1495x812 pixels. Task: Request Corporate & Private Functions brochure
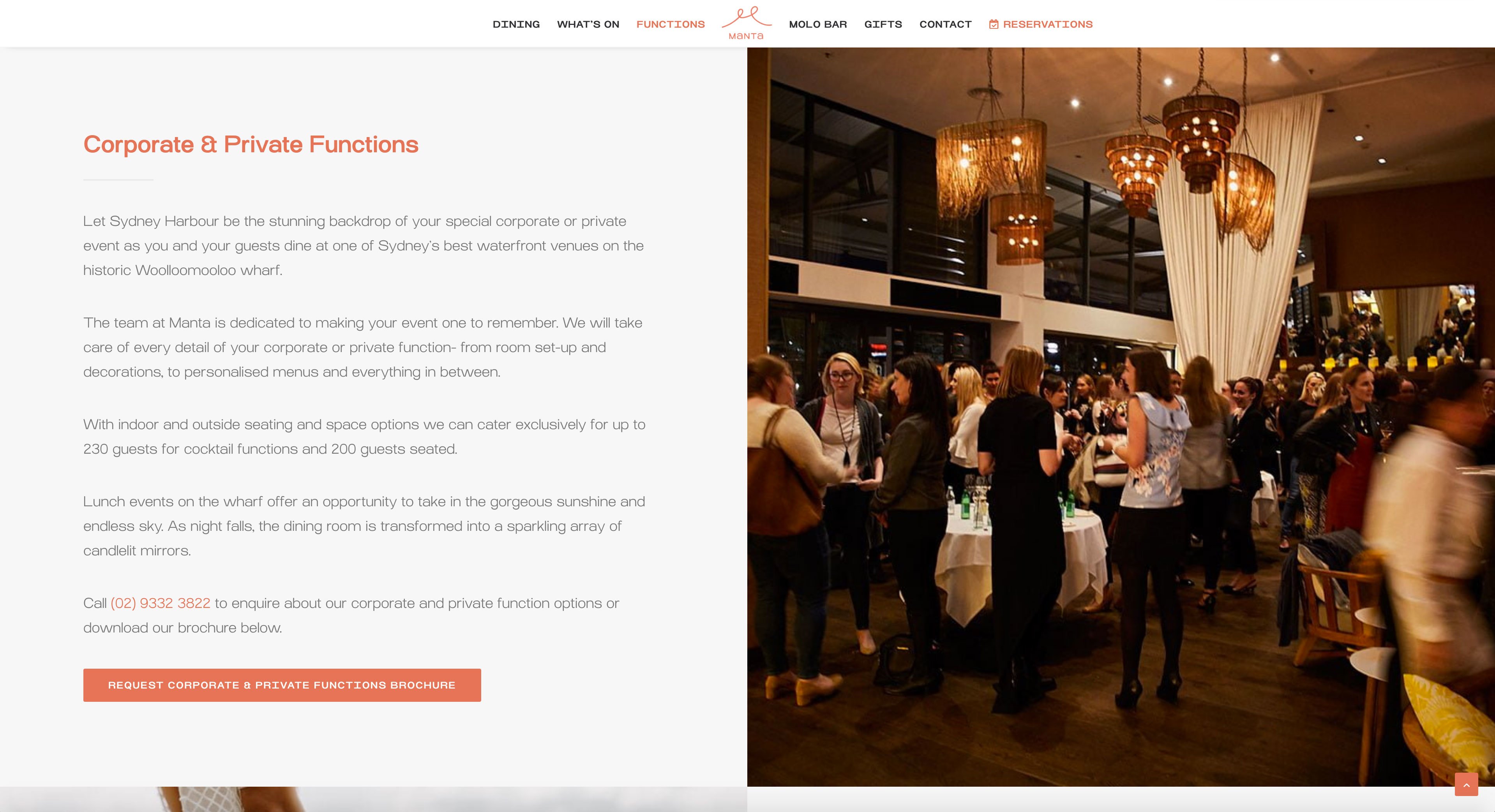pos(282,685)
